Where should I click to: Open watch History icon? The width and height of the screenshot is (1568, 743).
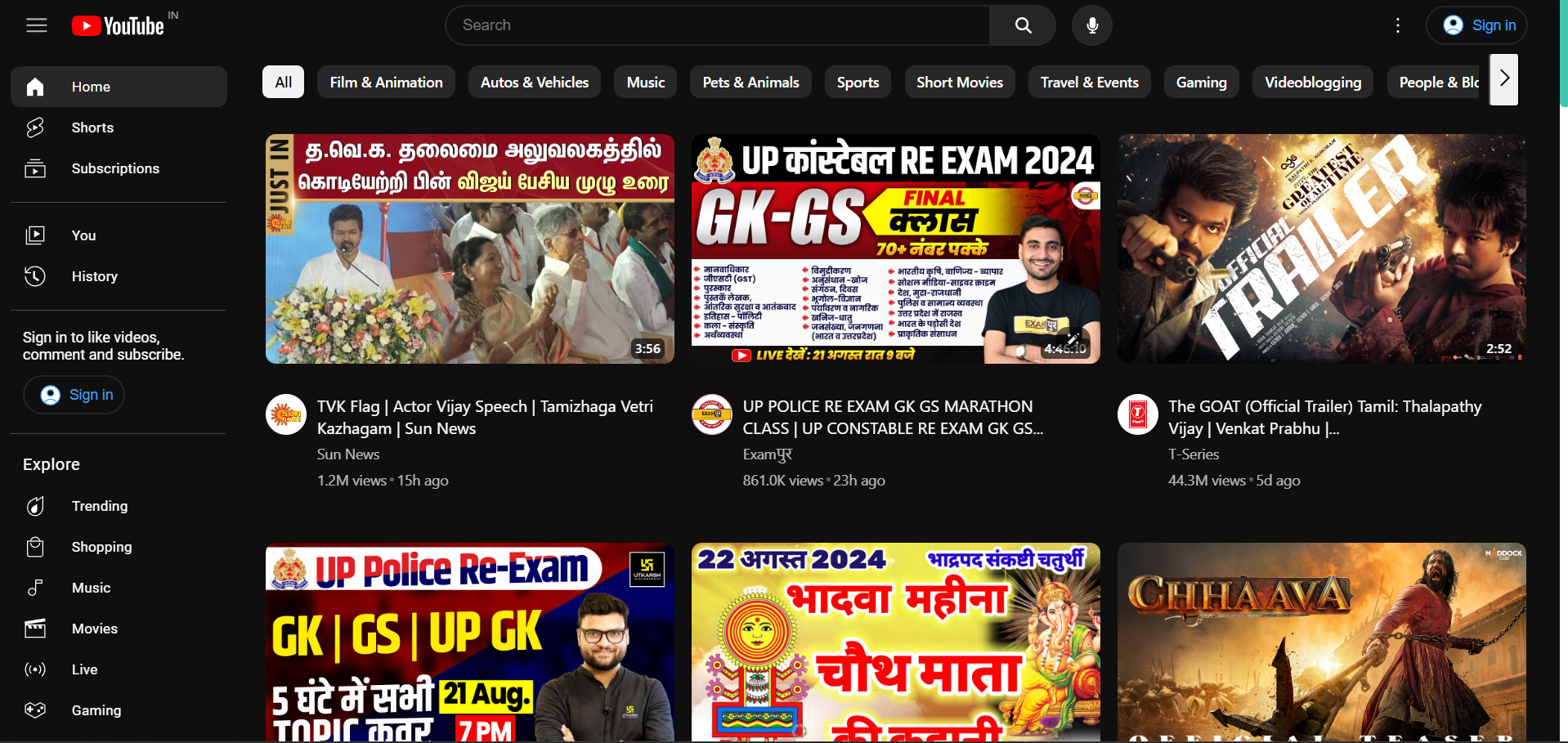click(35, 276)
